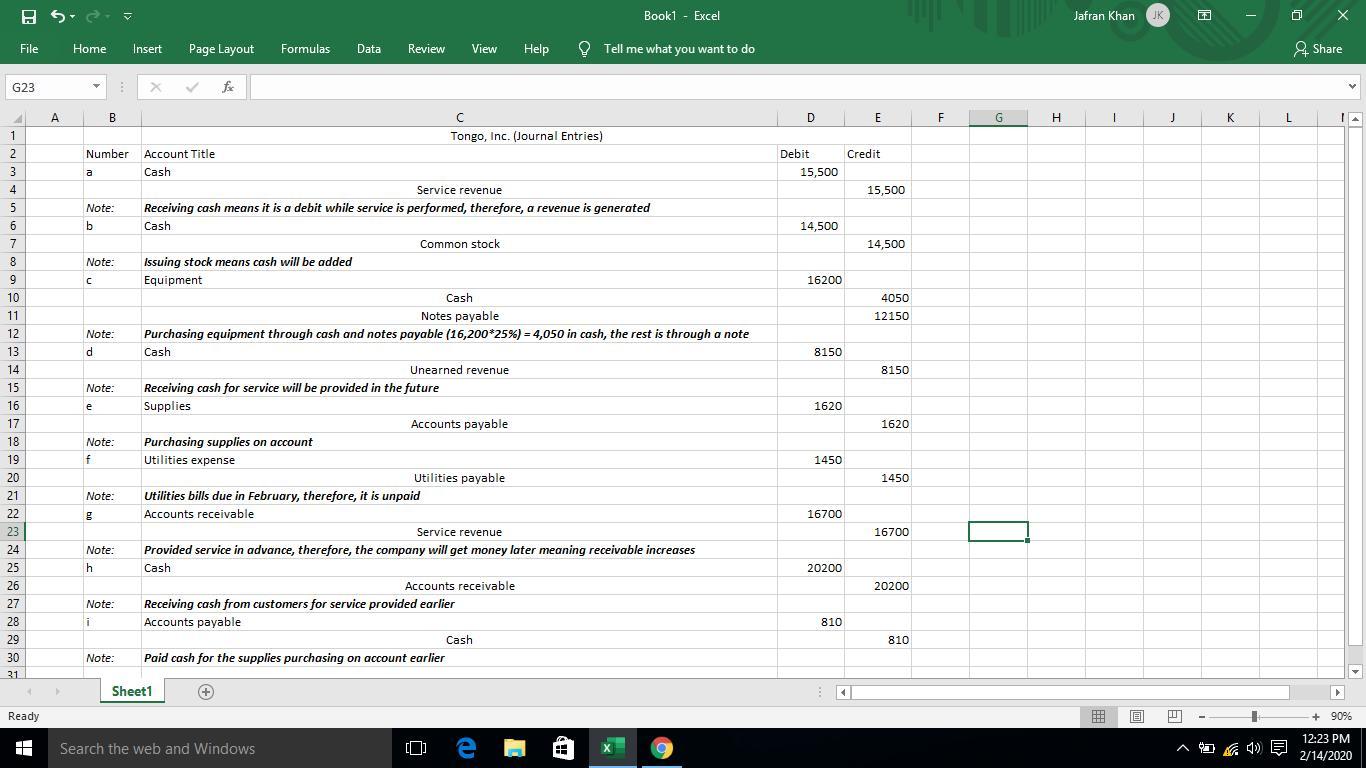Select the Sheet1 tab
Image resolution: width=1366 pixels, height=768 pixels.
tap(132, 691)
